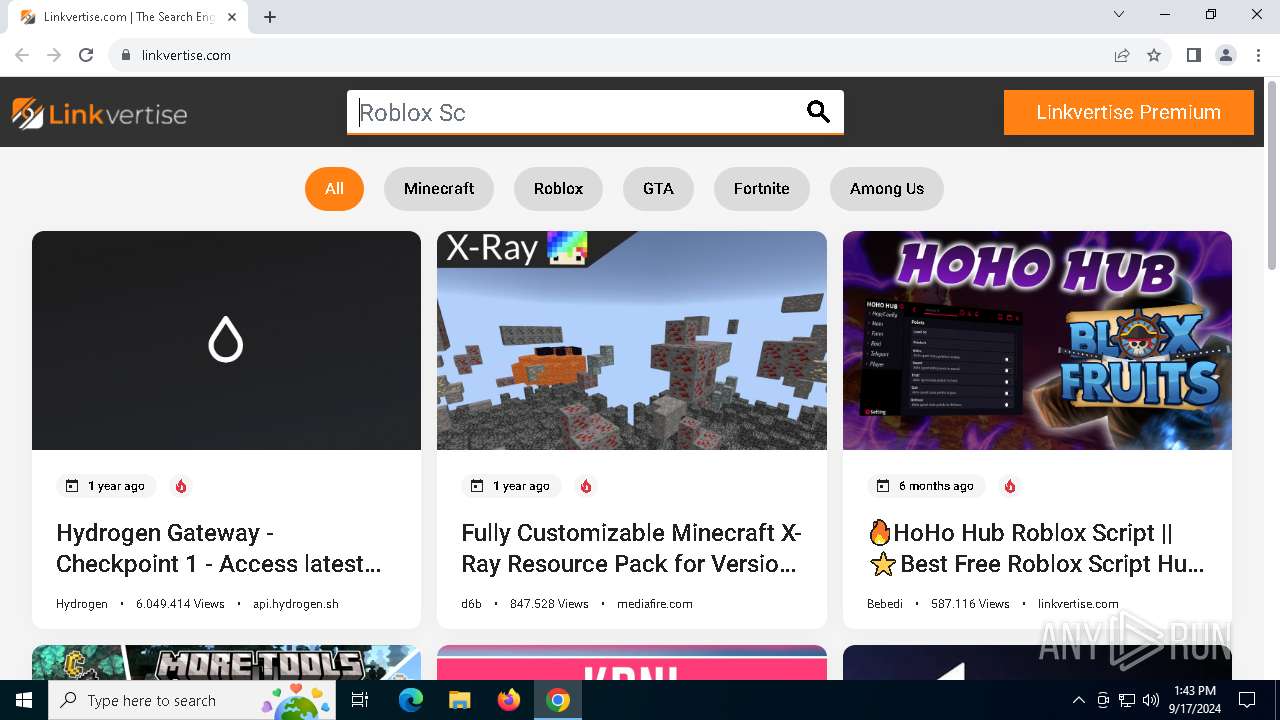Open the X-Ray resource pack thumbnail
Screen dimensions: 1280x720
click(x=632, y=340)
